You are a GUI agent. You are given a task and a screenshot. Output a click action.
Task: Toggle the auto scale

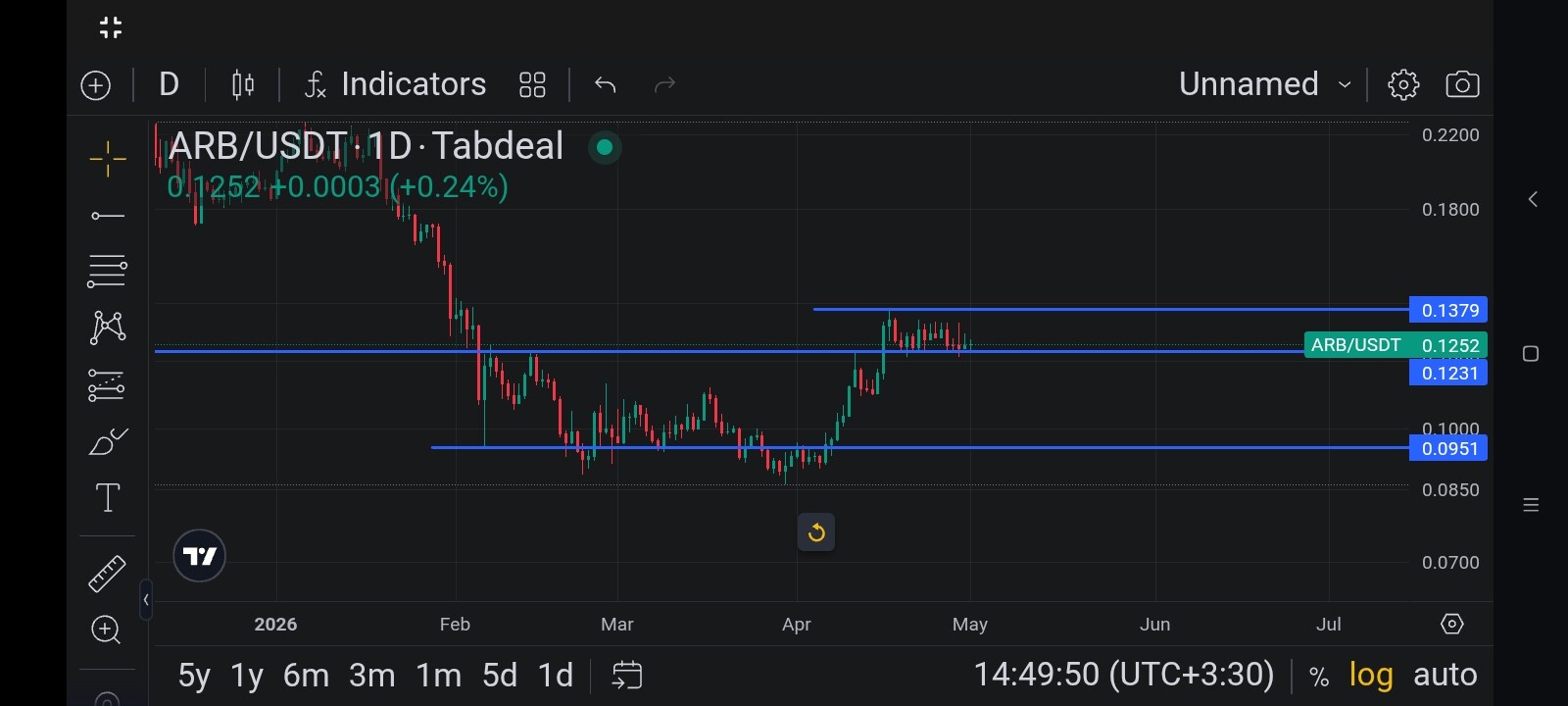pos(1445,676)
